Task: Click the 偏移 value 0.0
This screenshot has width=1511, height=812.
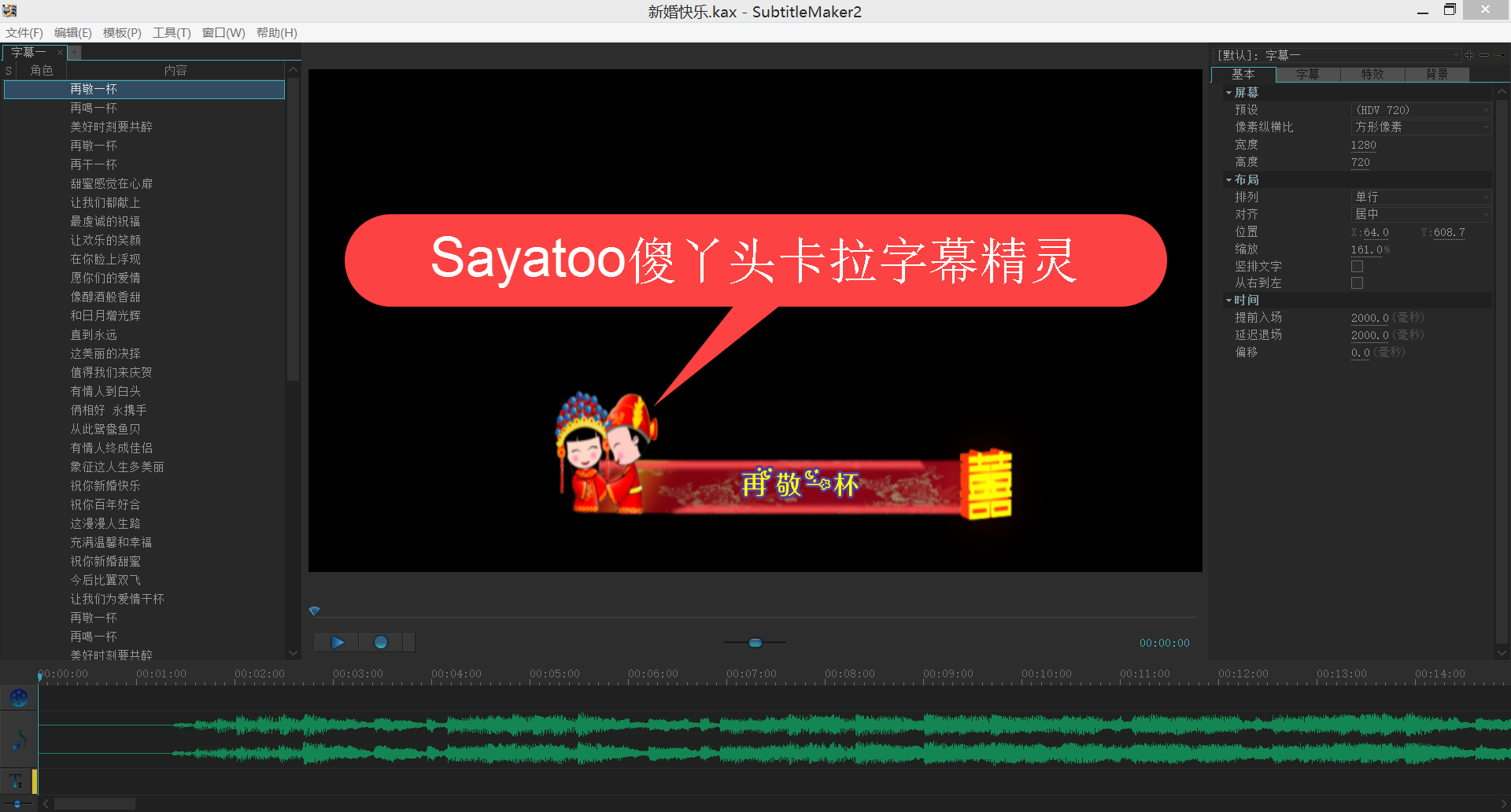Action: 1360,352
